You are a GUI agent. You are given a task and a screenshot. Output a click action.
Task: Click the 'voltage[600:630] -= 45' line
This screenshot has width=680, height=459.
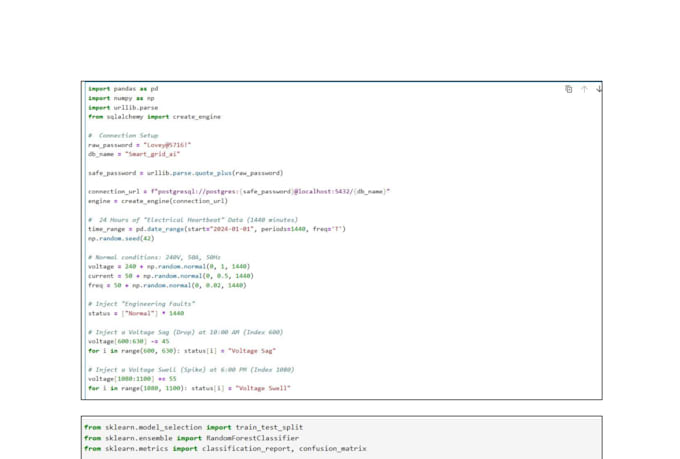[129, 341]
